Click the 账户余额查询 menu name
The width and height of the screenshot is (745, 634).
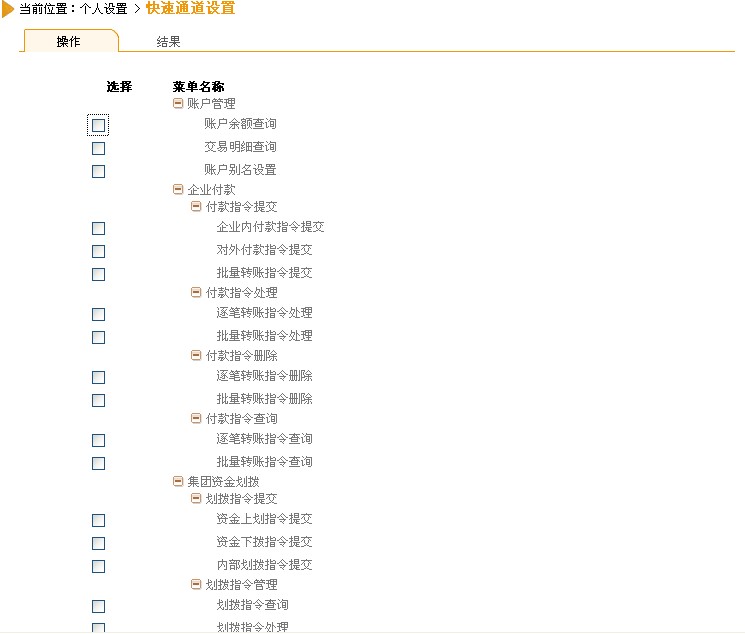coord(240,124)
